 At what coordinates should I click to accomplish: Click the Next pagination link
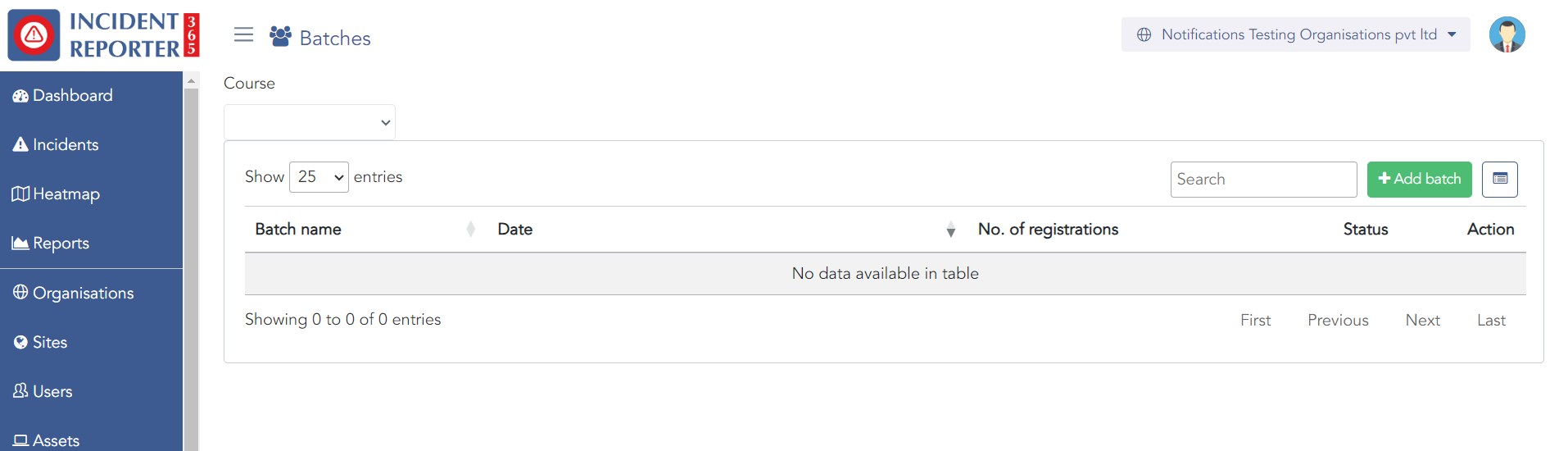click(x=1422, y=321)
